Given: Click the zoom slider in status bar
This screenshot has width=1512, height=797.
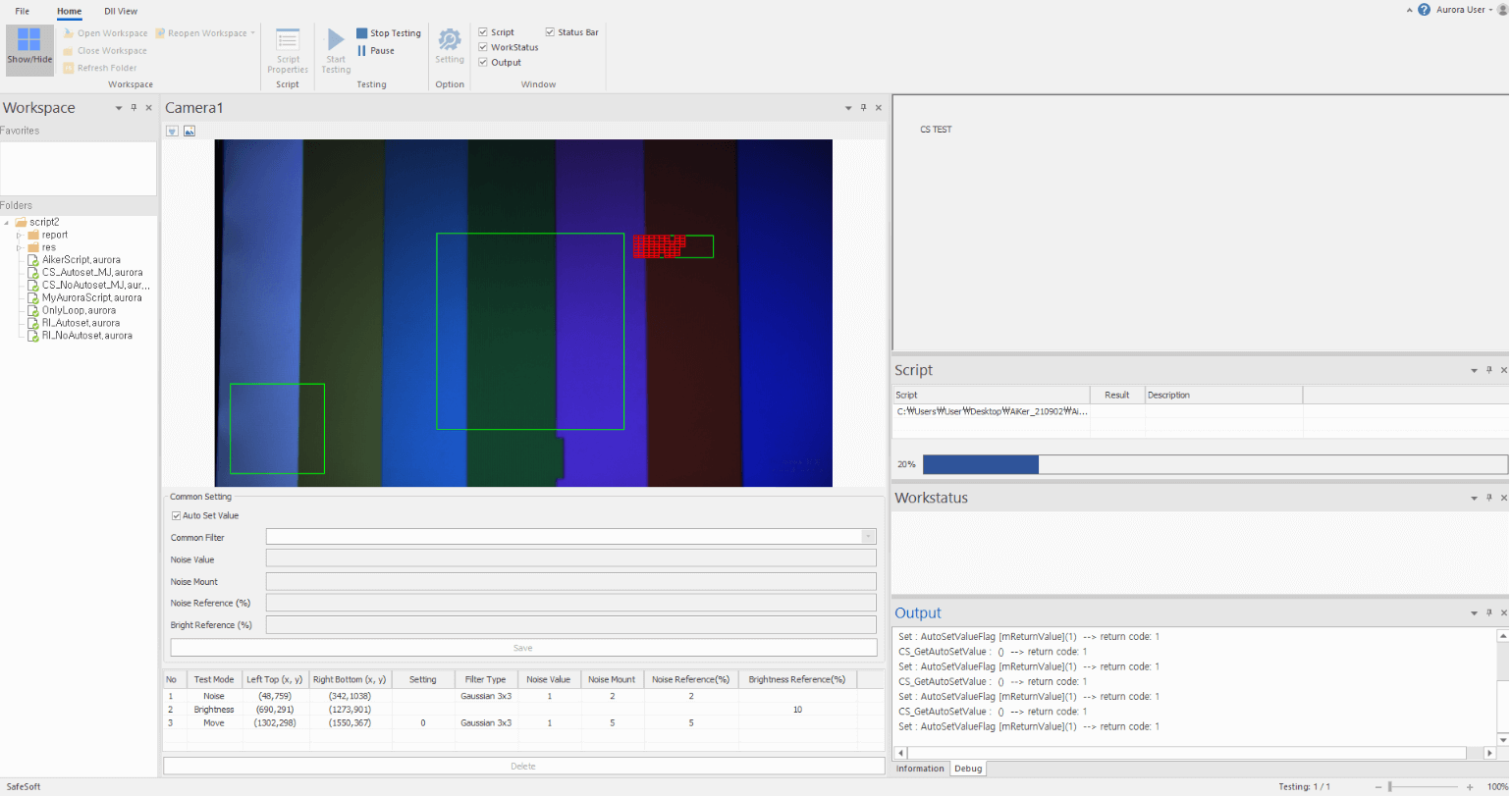Looking at the screenshot, I should (x=1390, y=787).
